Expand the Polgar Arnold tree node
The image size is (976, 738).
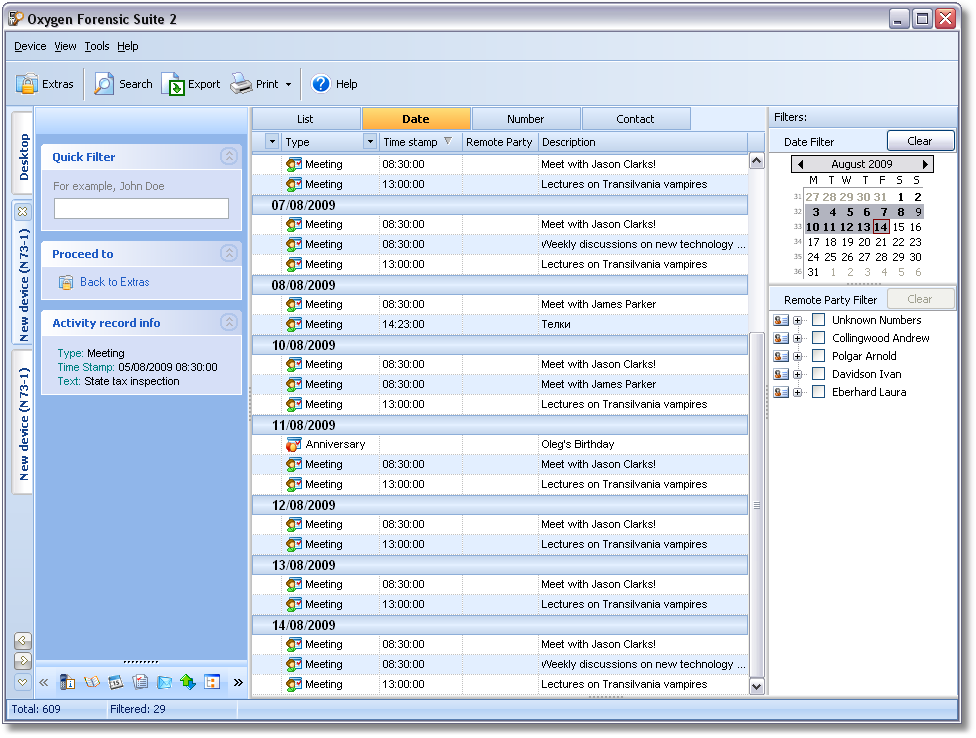coord(797,356)
